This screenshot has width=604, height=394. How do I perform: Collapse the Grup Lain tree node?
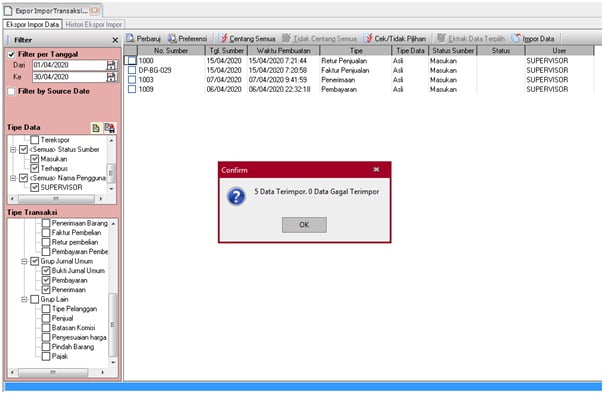24,300
